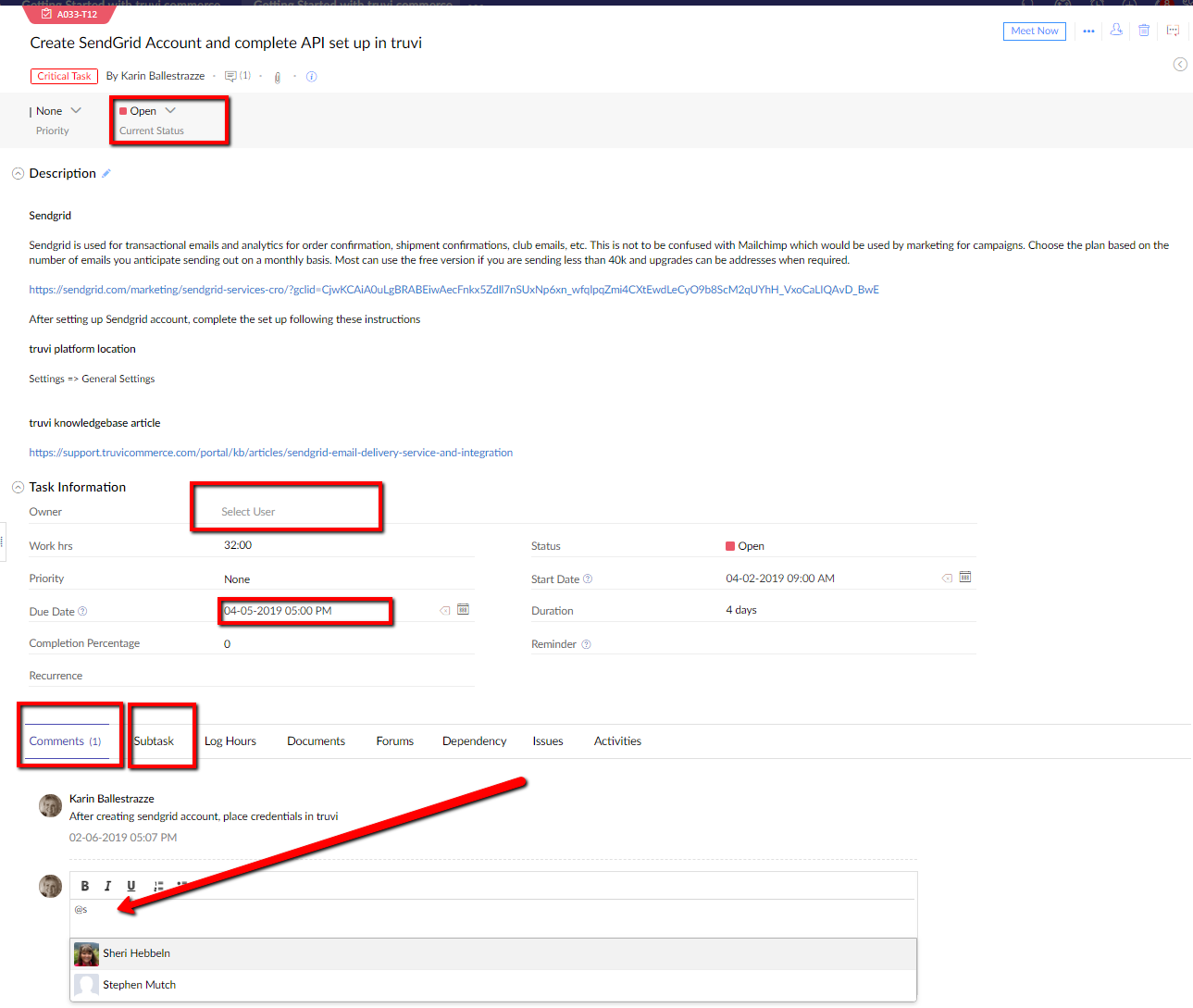
Task: Click Karin Ballestrazze's avatar on the posted comment
Action: tap(51, 806)
